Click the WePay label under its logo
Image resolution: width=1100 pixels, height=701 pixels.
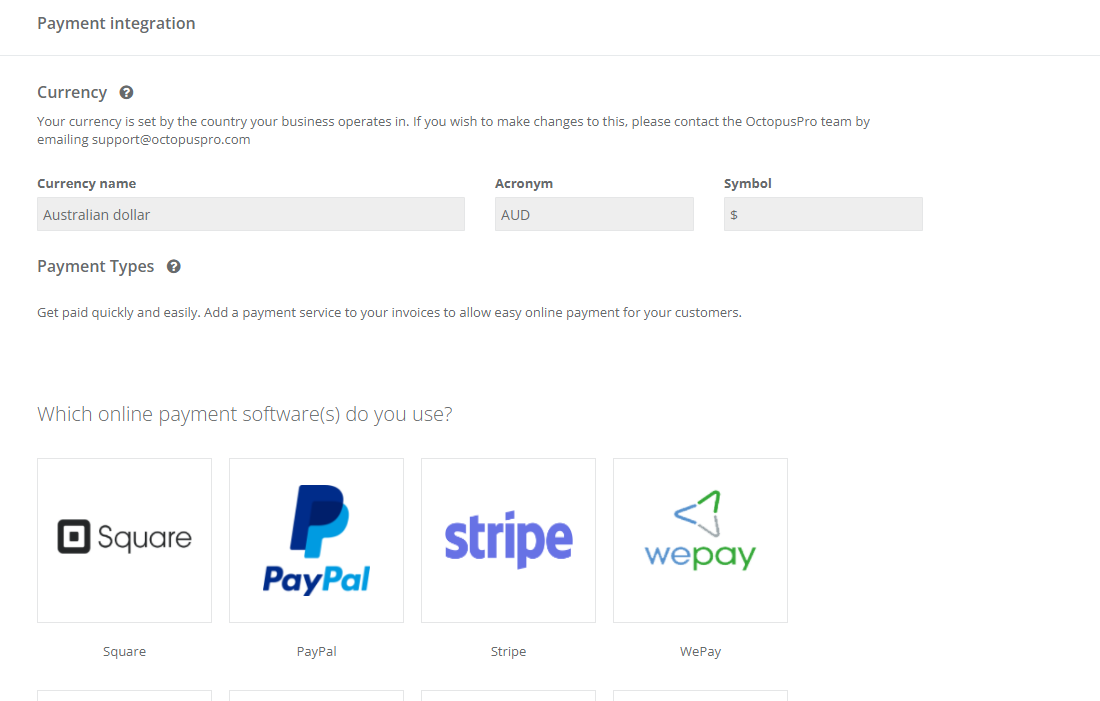pyautogui.click(x=700, y=651)
